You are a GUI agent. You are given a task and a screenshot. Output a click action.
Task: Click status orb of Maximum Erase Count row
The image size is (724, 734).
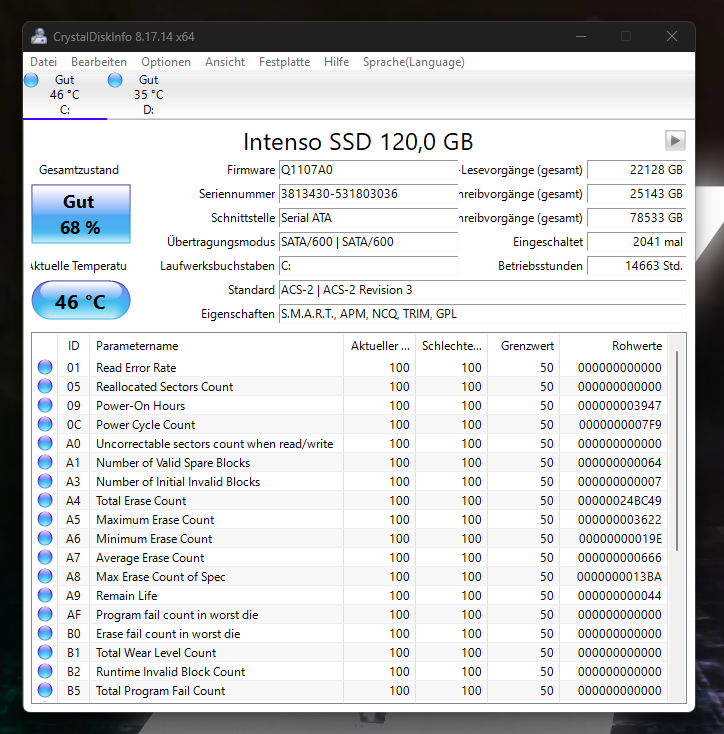[x=45, y=520]
